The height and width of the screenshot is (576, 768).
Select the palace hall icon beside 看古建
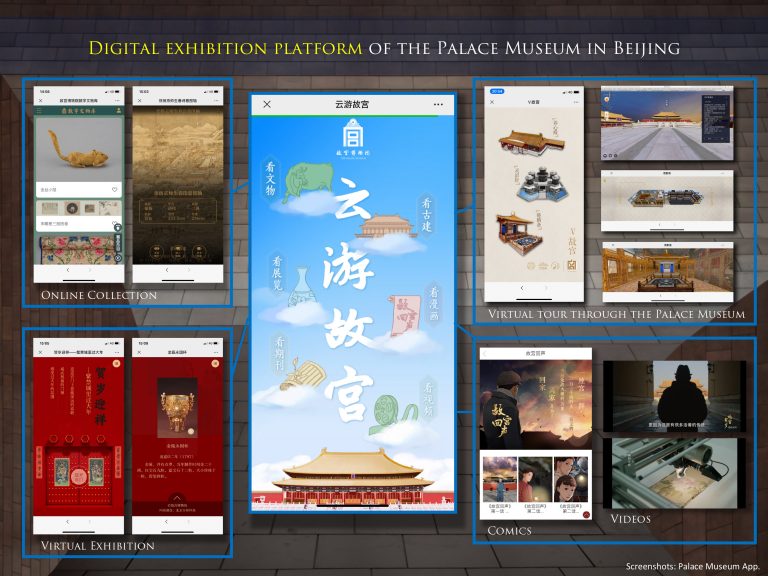pyautogui.click(x=387, y=226)
